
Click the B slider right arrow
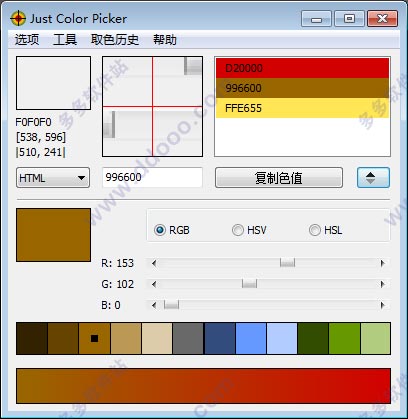(383, 305)
